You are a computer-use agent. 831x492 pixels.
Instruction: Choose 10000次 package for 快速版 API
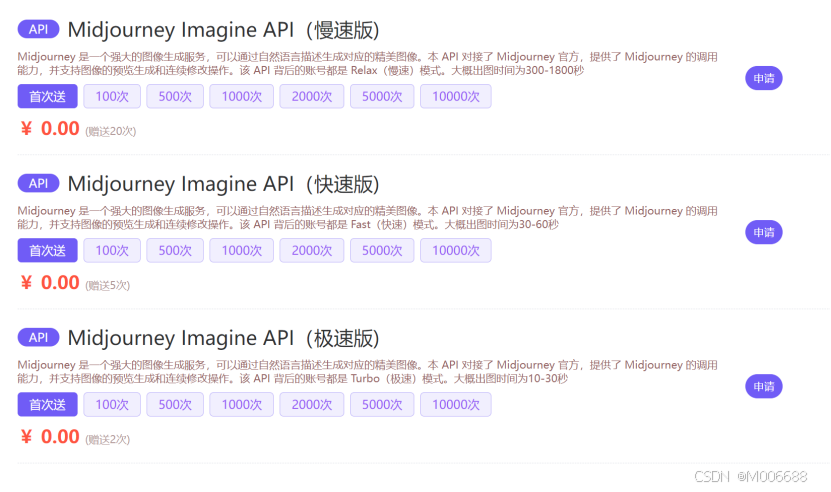tap(456, 250)
